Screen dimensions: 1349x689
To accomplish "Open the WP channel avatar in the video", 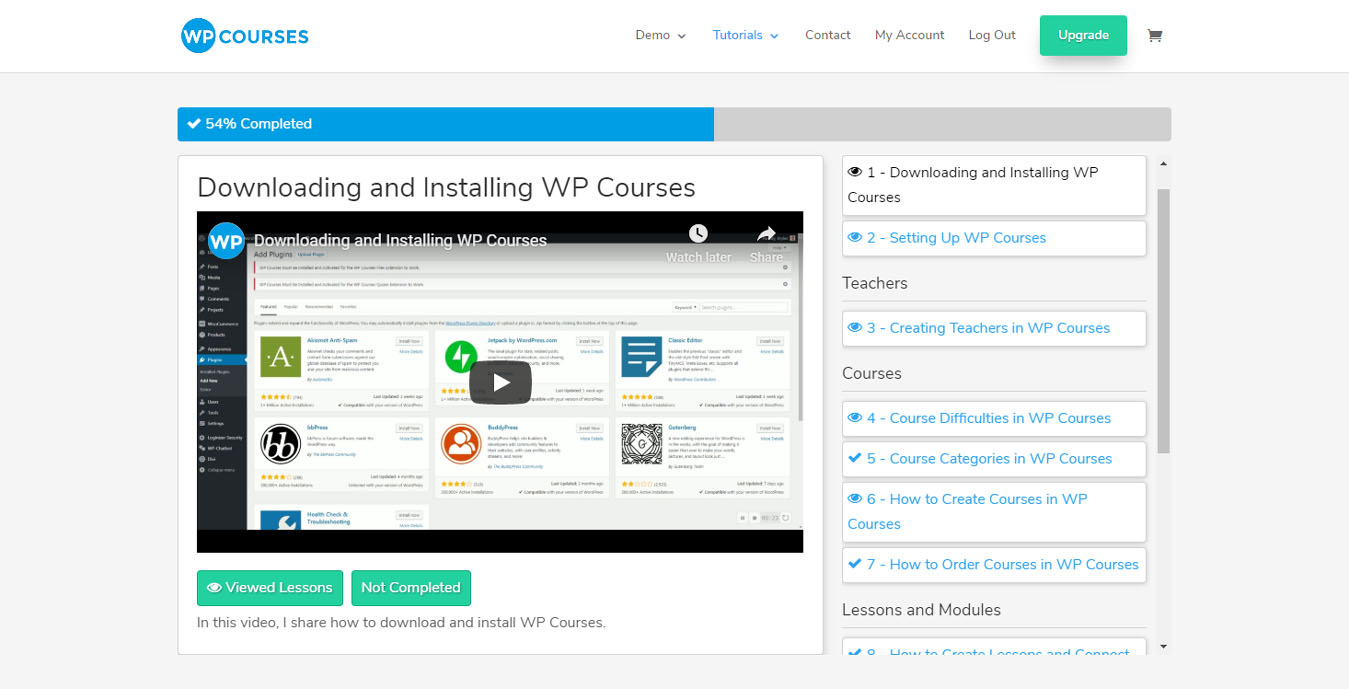I will click(226, 241).
